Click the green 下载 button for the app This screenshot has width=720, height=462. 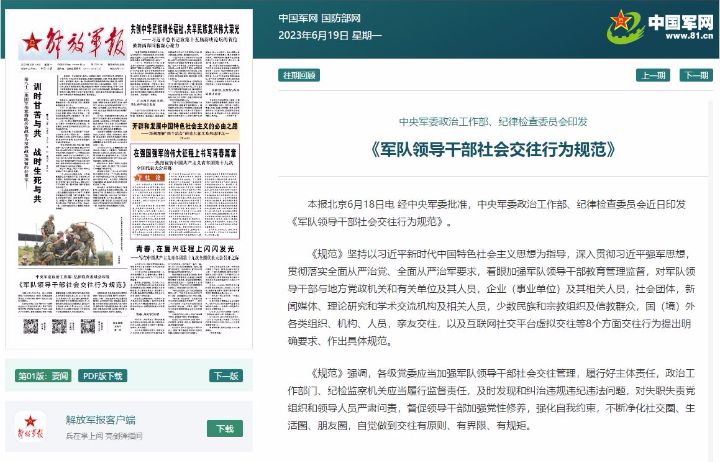tap(225, 428)
